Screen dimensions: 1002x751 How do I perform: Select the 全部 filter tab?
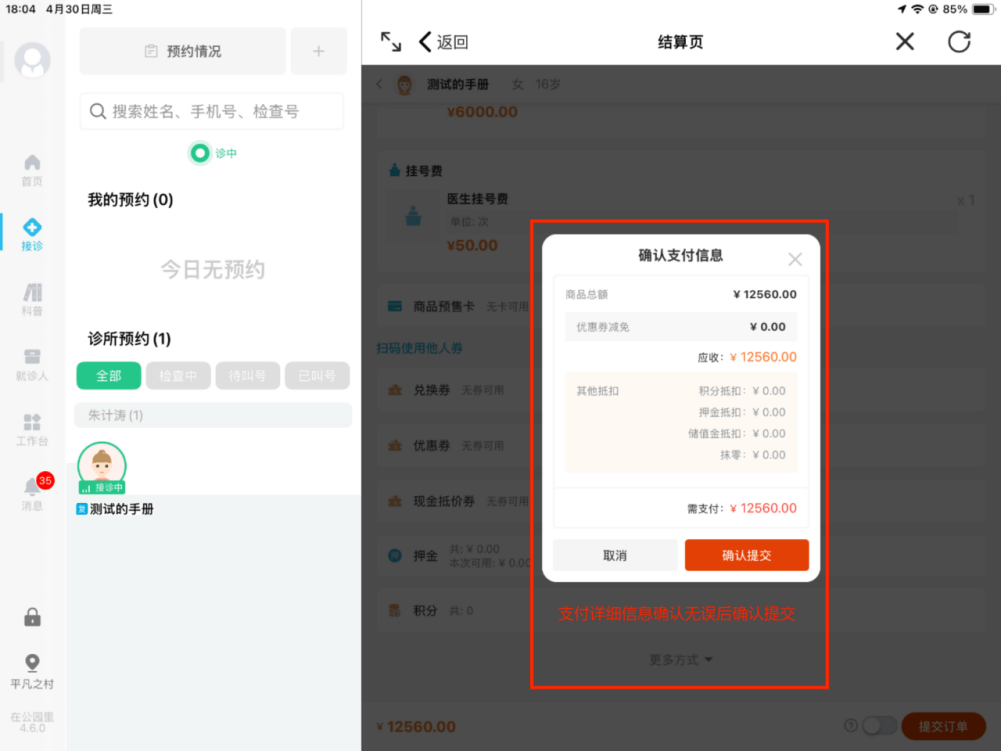pos(108,376)
